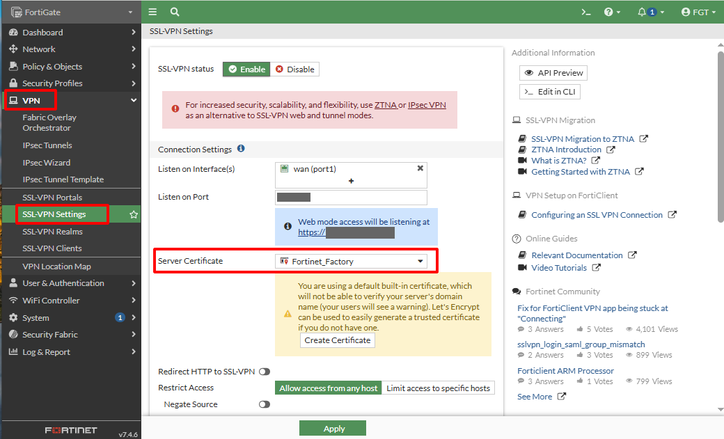Open Configuring an SSL VPN Connection link
The width and height of the screenshot is (724, 439).
coord(597,215)
